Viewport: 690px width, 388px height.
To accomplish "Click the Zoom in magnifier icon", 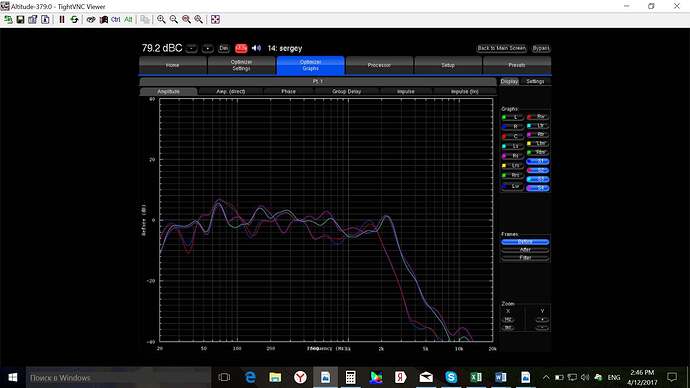I will click(x=161, y=19).
